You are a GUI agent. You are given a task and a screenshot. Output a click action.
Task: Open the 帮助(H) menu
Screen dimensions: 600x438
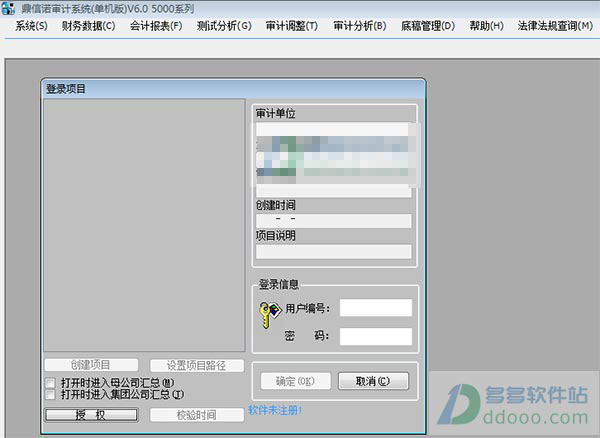click(486, 26)
